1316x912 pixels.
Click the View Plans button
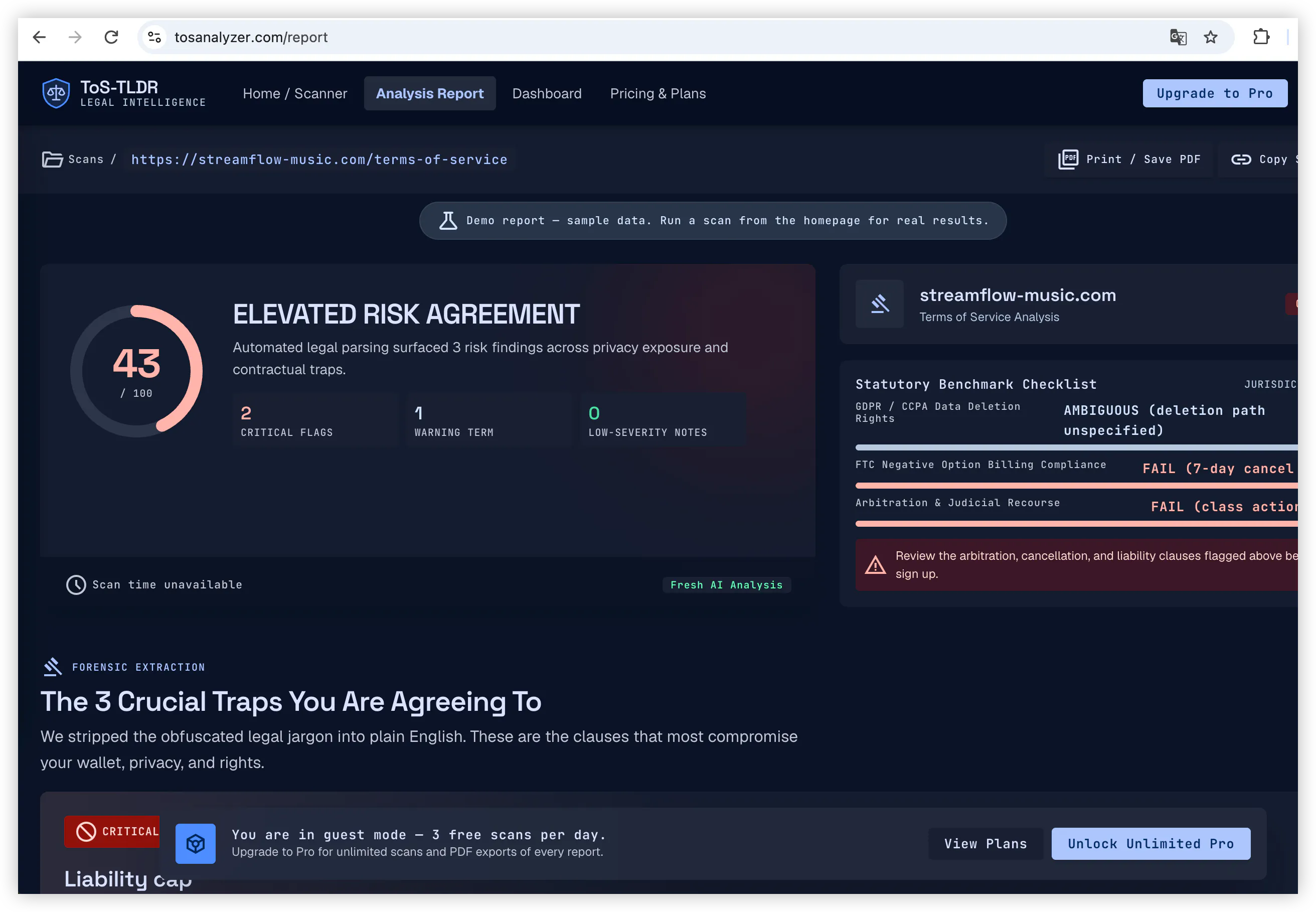(985, 843)
